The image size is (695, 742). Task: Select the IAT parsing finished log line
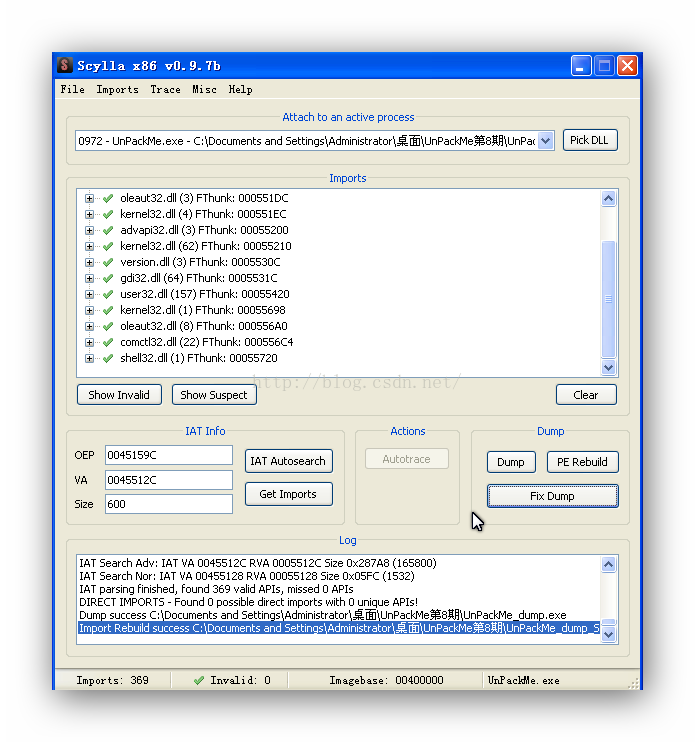216,589
